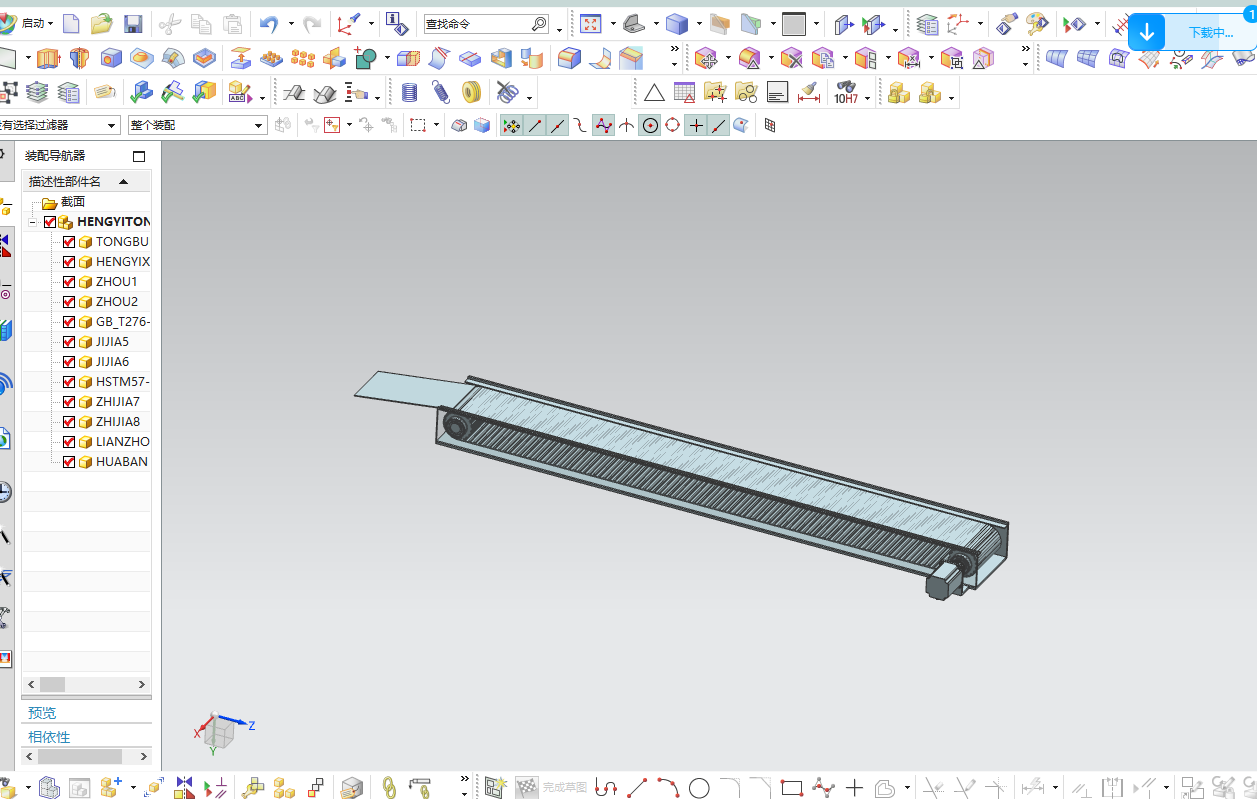Screen dimensions: 1257x799
Task: Maximize the 装配导航器 panel square button
Action: pos(139,156)
